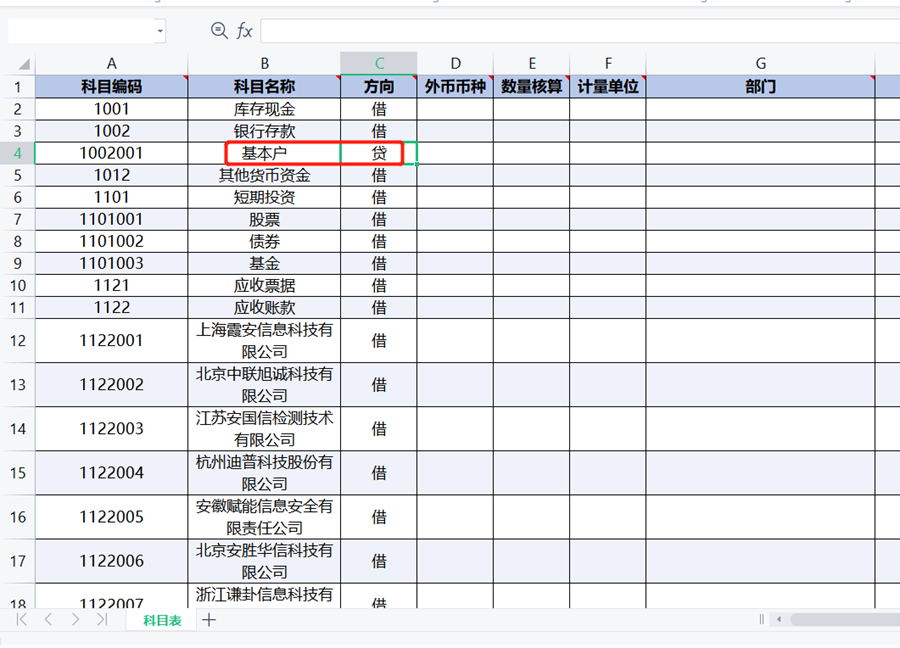The image size is (900, 648).
Task: Select column G header
Action: pyautogui.click(x=761, y=63)
